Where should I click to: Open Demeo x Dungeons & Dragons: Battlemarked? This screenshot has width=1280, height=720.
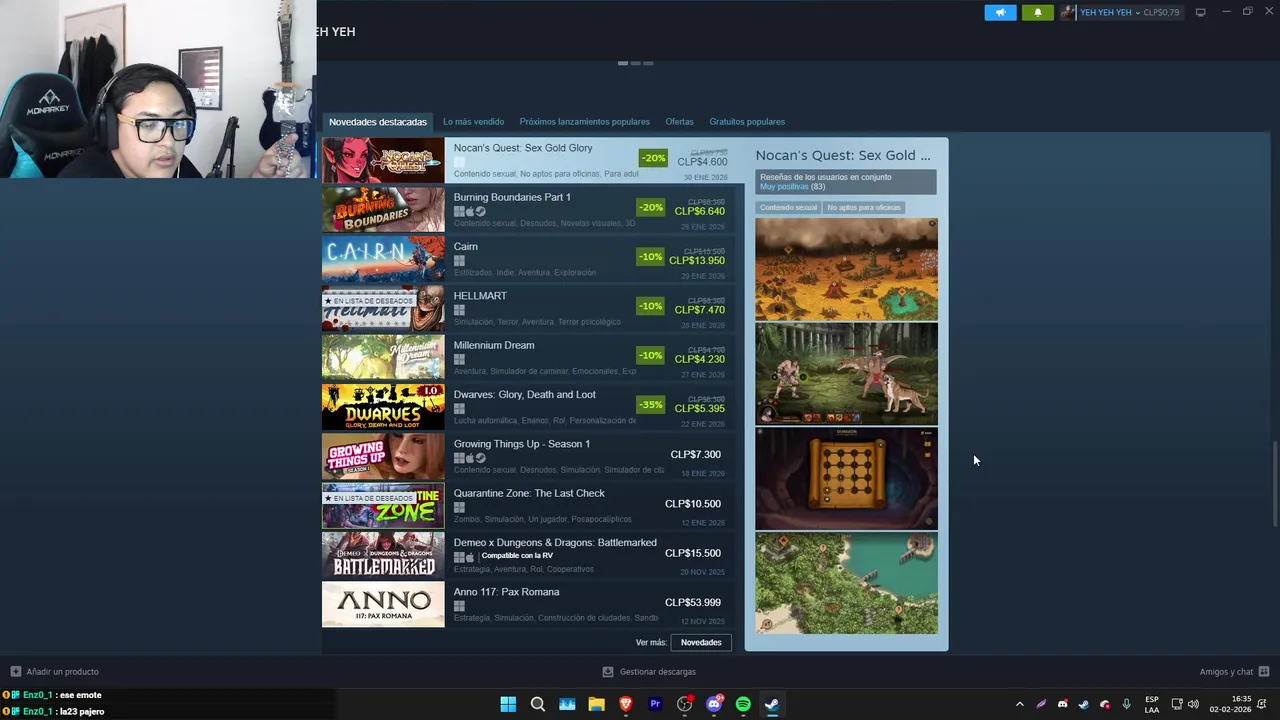(528, 554)
